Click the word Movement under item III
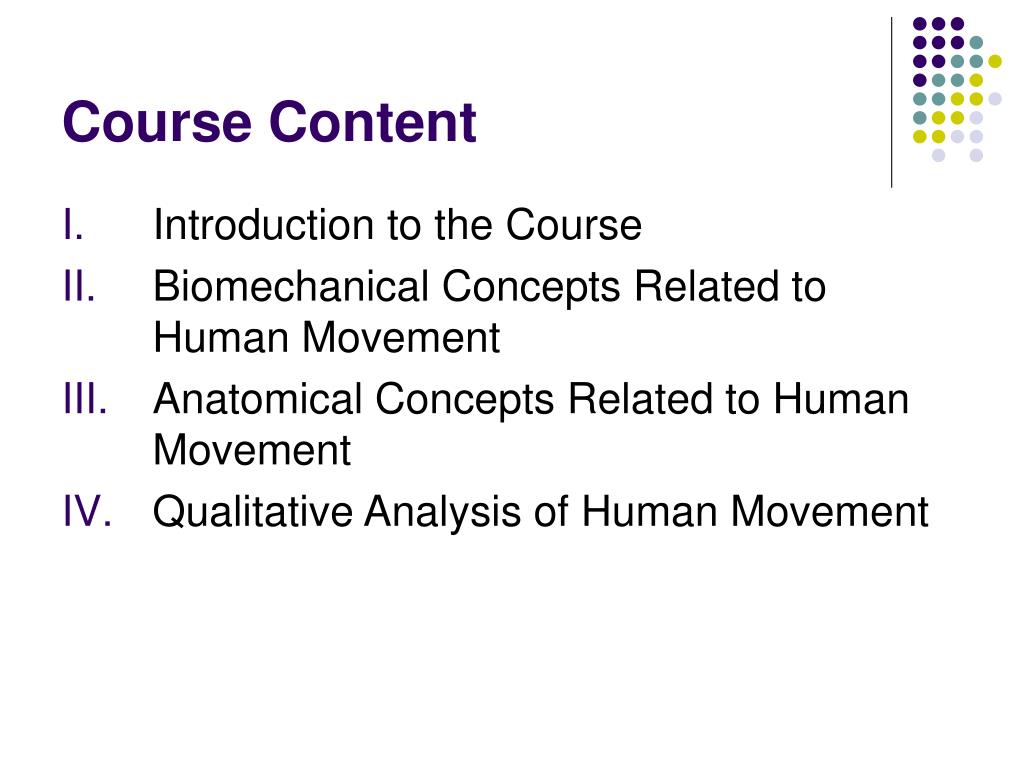This screenshot has width=1024, height=768. (252, 451)
